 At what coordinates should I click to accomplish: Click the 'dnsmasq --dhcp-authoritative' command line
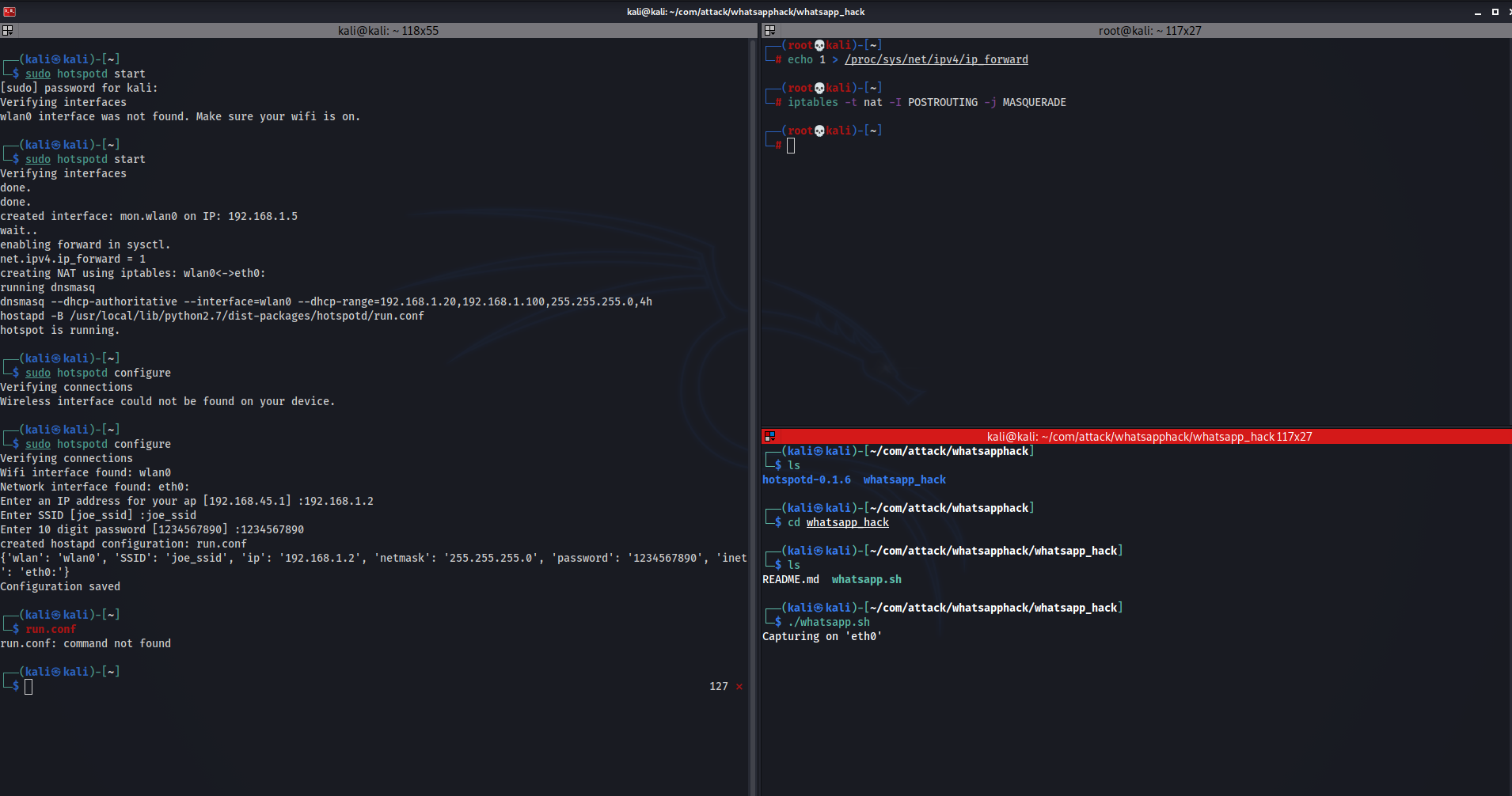pos(326,301)
